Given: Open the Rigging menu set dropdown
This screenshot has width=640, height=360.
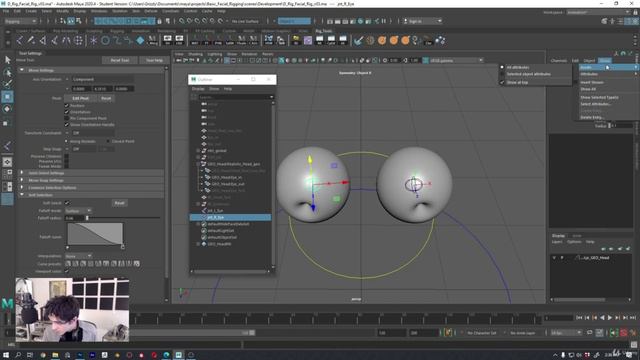Looking at the screenshot, I should click(x=20, y=21).
